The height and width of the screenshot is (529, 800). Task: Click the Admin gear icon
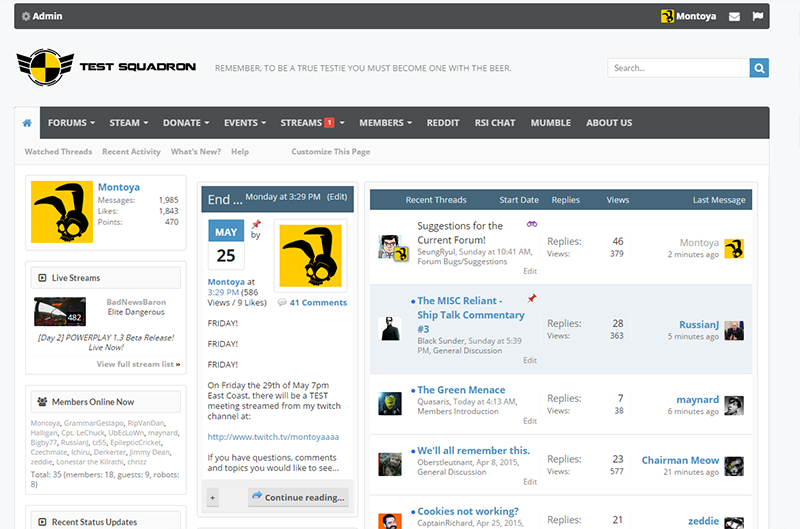[x=26, y=17]
